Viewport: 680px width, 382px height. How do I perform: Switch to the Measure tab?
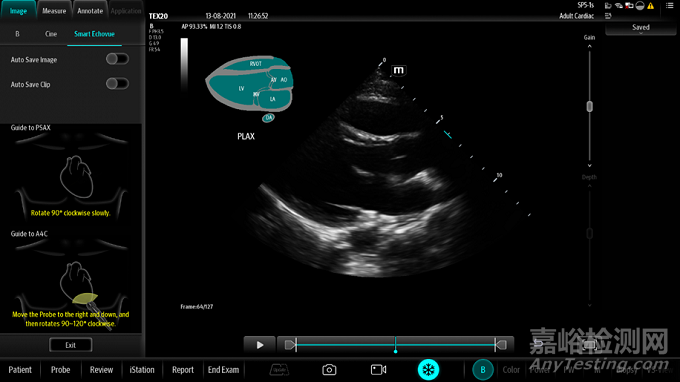(x=54, y=10)
